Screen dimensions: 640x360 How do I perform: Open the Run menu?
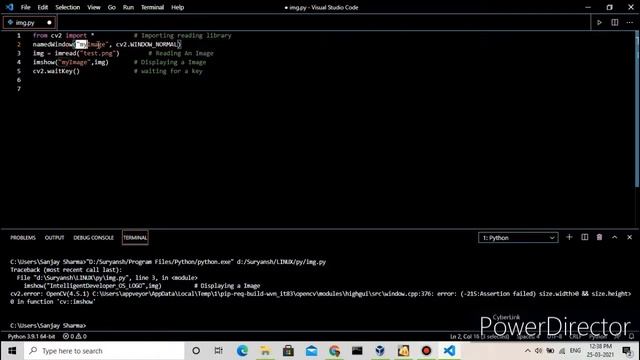click(128, 7)
